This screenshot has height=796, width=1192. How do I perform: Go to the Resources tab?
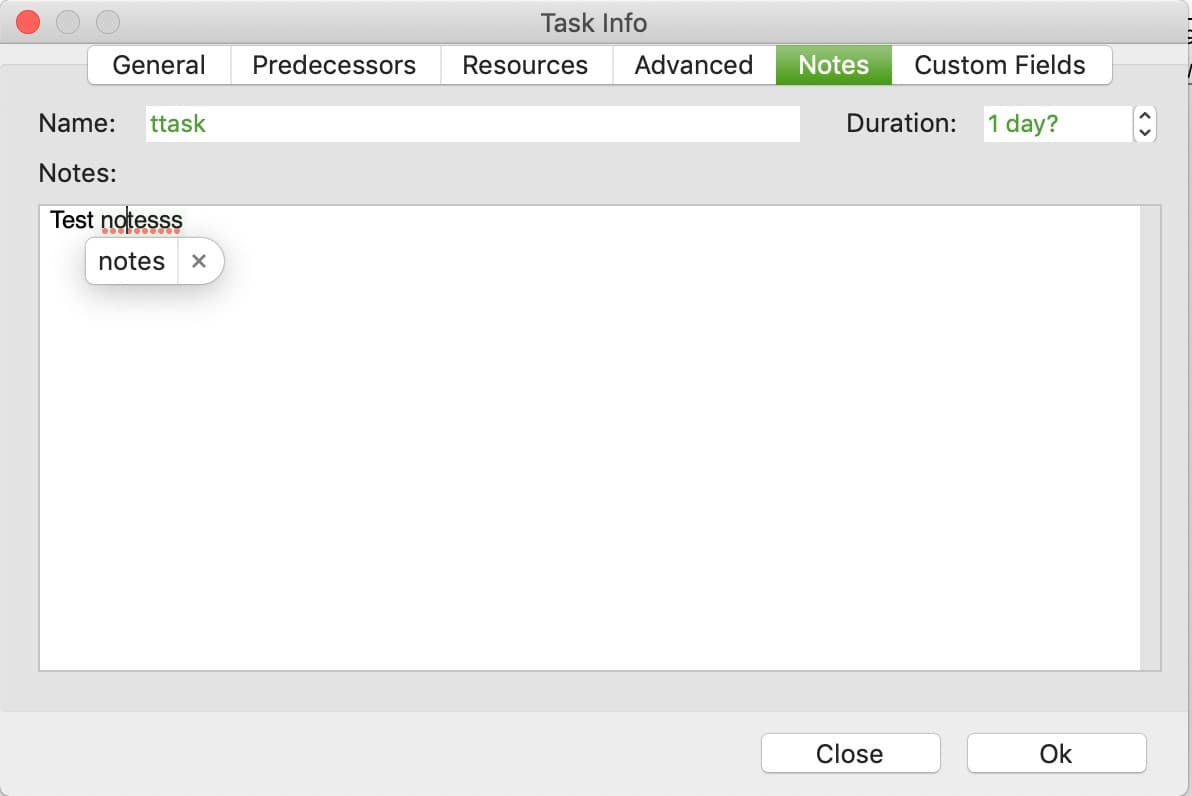coord(525,65)
